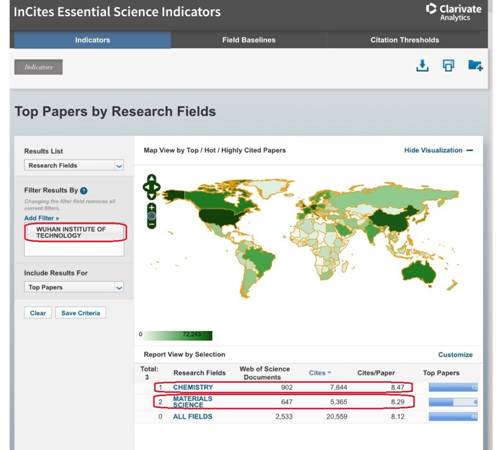
Task: Click the save-to-folder icon
Action: click(x=475, y=65)
